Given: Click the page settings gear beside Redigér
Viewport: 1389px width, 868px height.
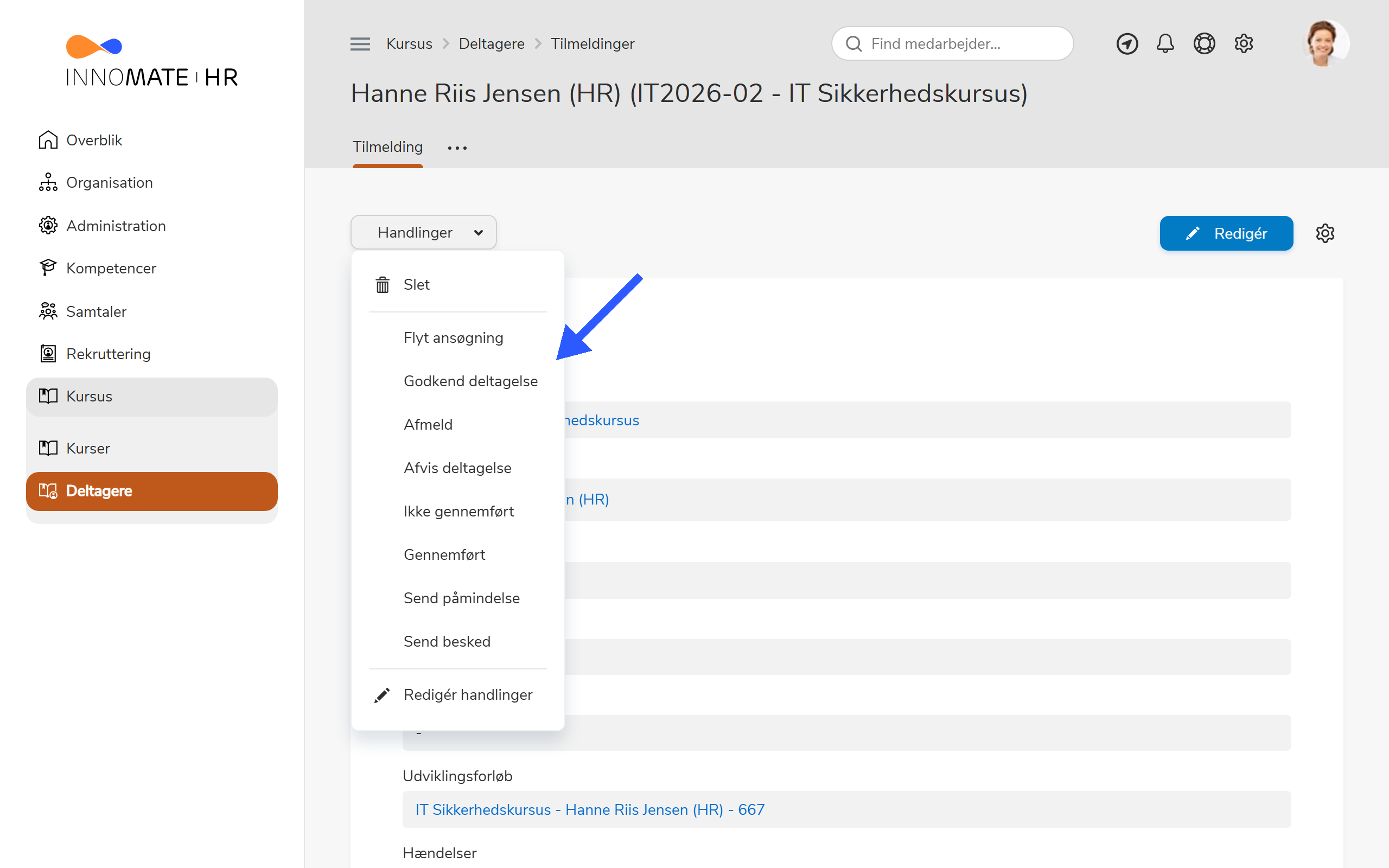Looking at the screenshot, I should tap(1325, 233).
